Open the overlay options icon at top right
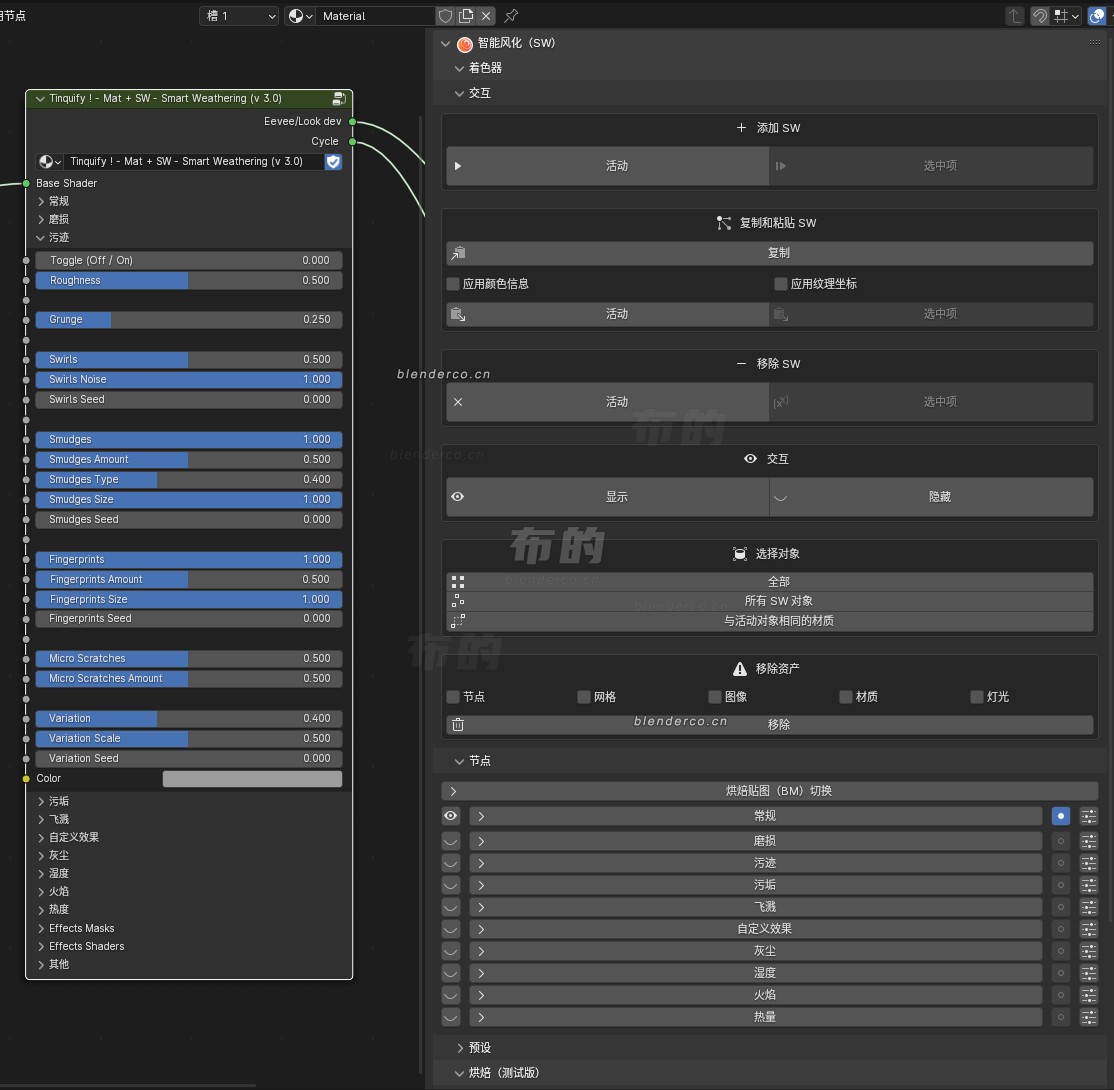 [1097, 16]
